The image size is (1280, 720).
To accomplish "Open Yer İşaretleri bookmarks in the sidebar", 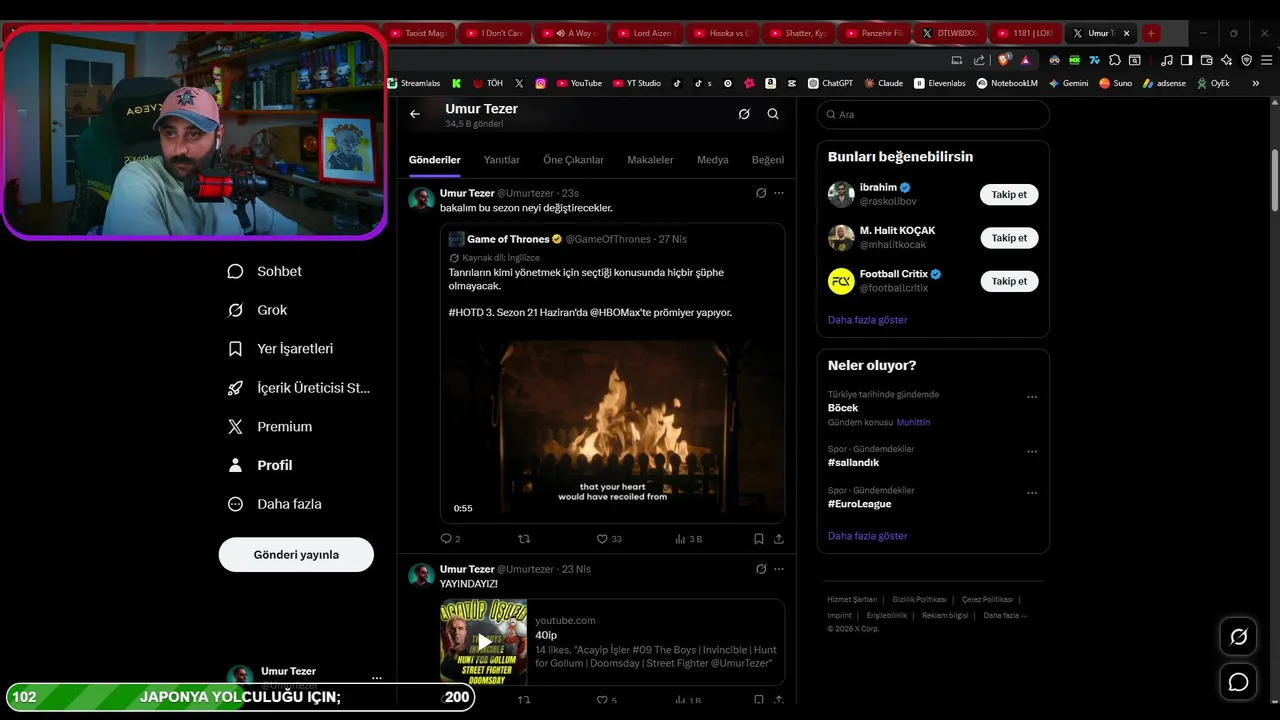I will (x=281, y=349).
